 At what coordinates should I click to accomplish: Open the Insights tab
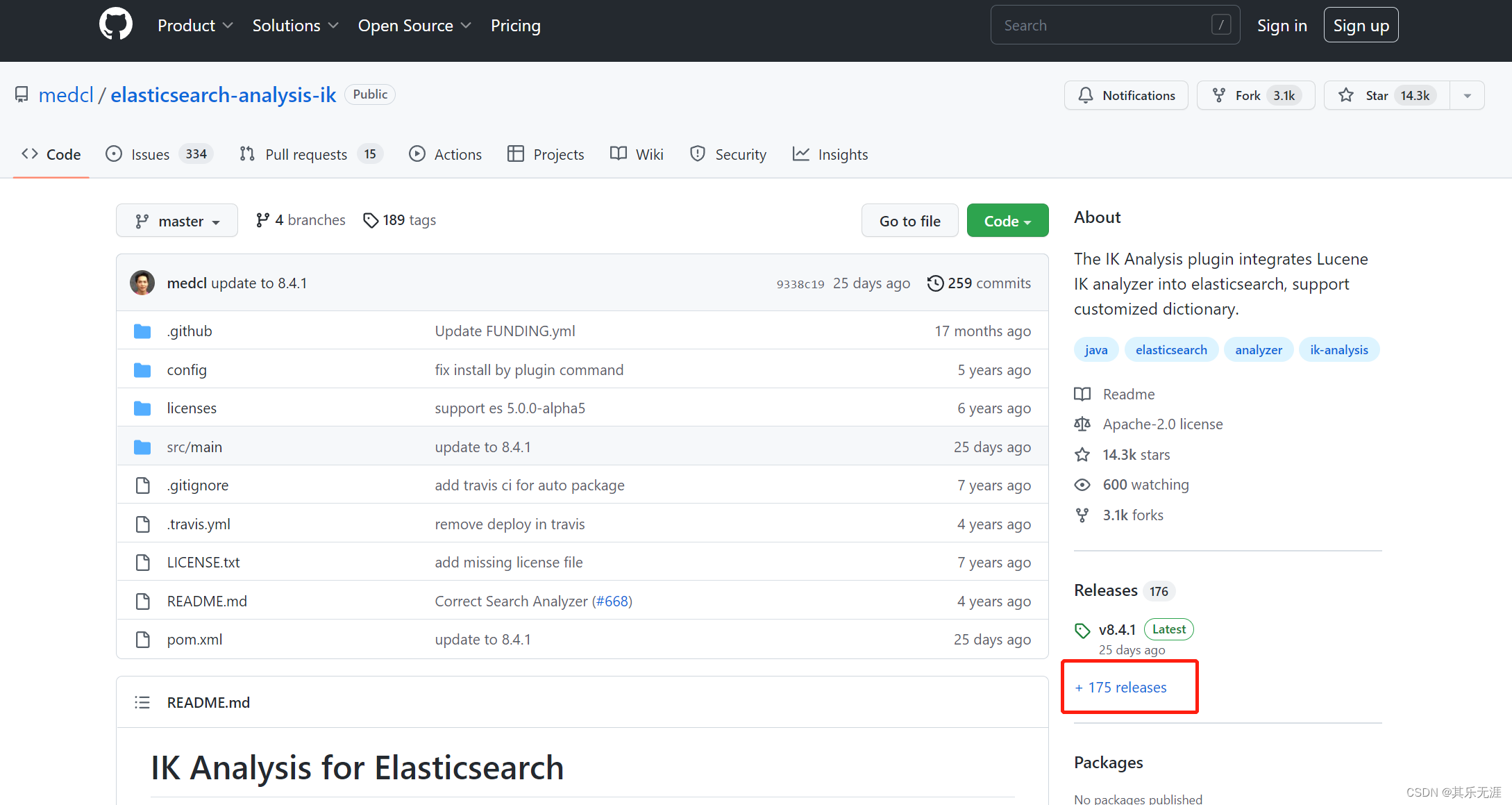pyautogui.click(x=830, y=154)
